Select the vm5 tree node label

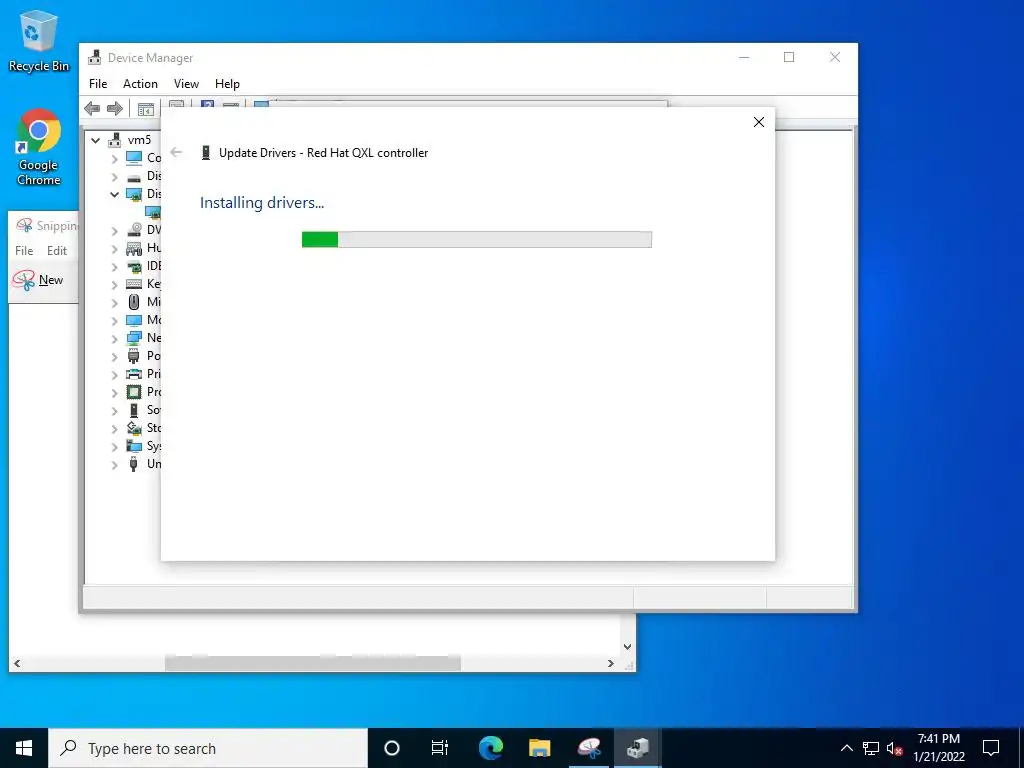click(x=140, y=140)
